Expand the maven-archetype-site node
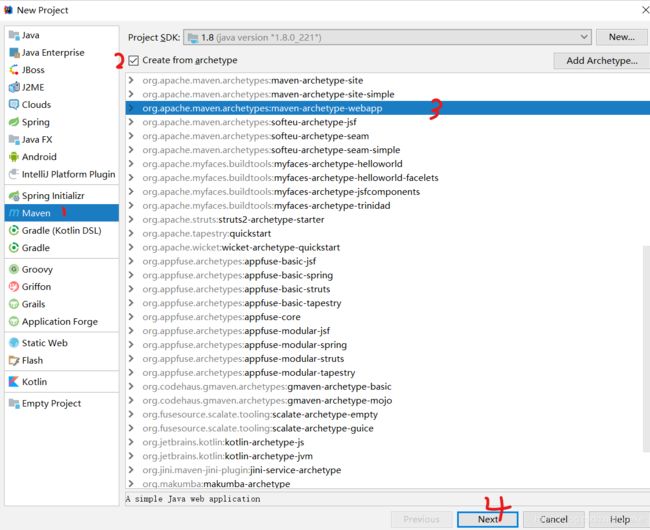 pyautogui.click(x=131, y=80)
